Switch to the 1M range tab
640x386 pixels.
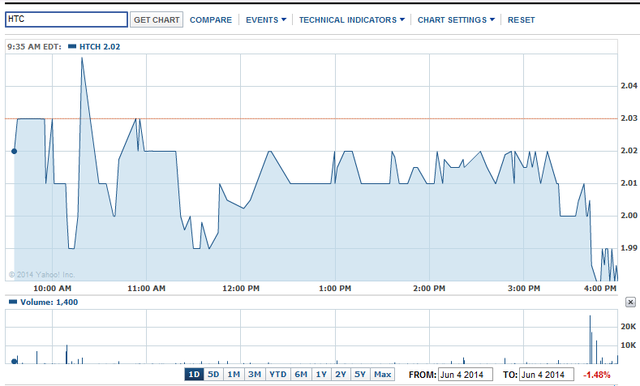(234, 374)
